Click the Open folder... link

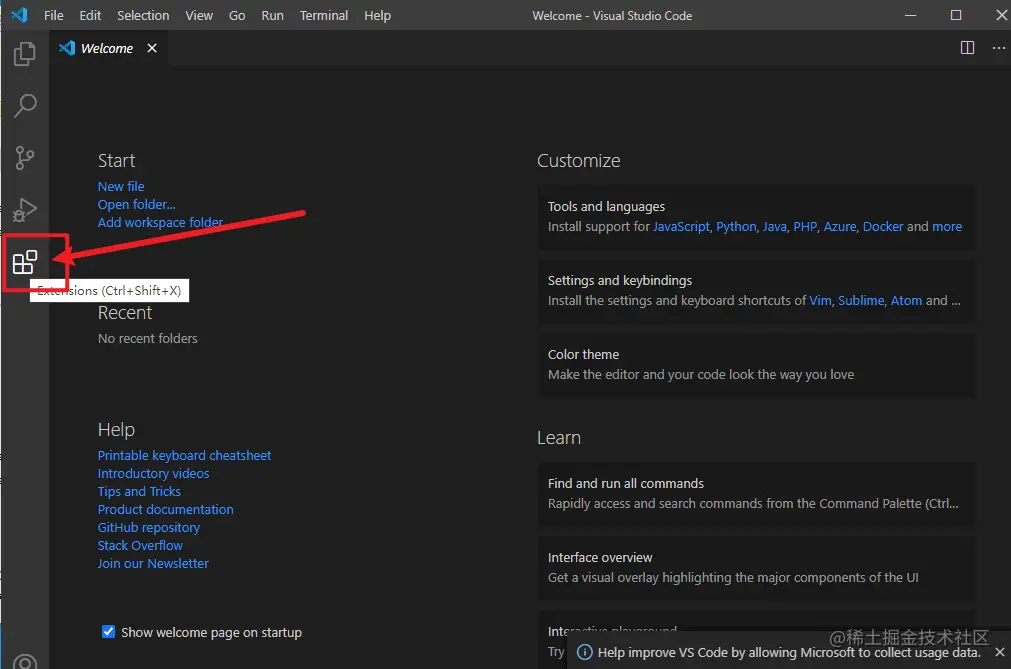pos(136,204)
